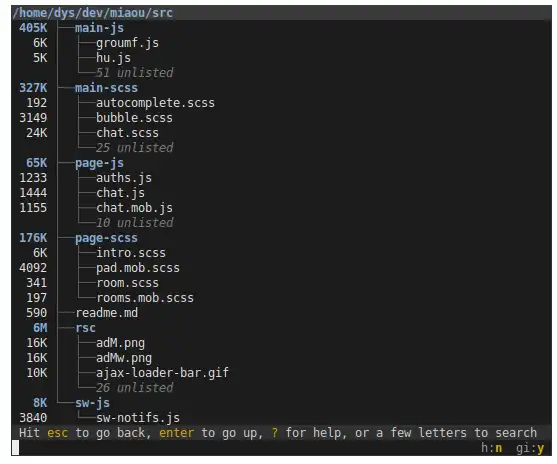This screenshot has height=464, width=557.
Task: Select readme.md file
Action: pyautogui.click(x=106, y=313)
